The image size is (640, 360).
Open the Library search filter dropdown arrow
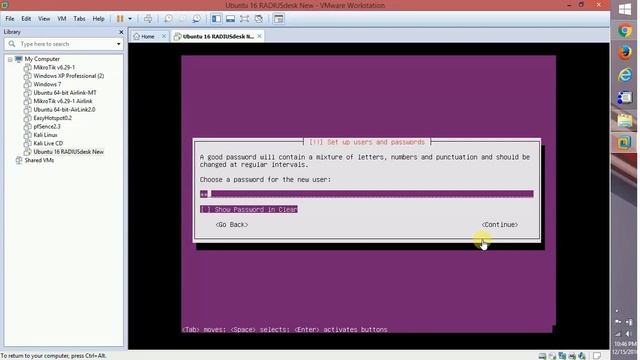pyautogui.click(x=119, y=44)
